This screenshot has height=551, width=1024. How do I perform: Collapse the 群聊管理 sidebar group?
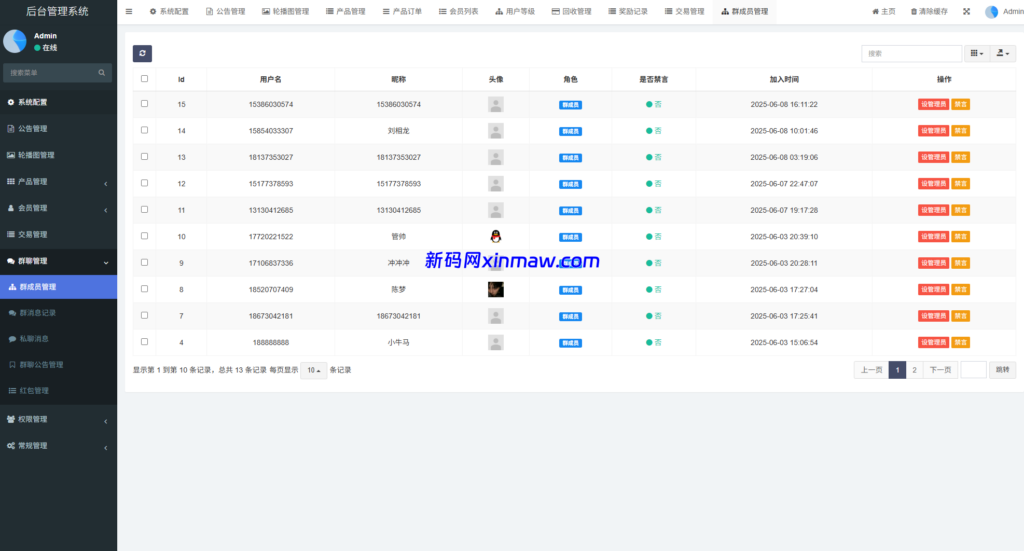click(59, 261)
